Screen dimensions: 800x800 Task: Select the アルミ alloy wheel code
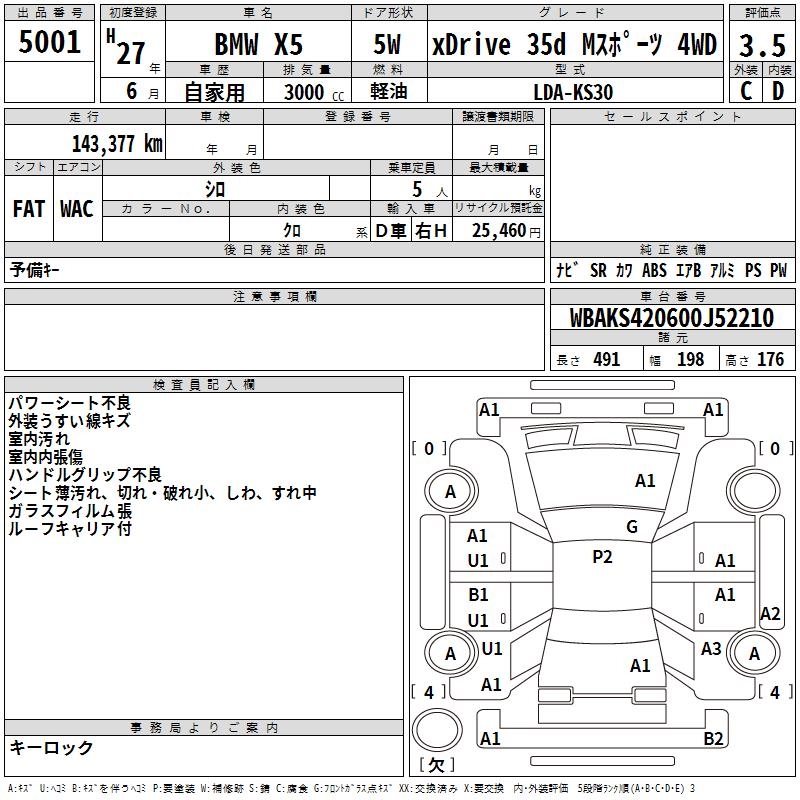(722, 270)
